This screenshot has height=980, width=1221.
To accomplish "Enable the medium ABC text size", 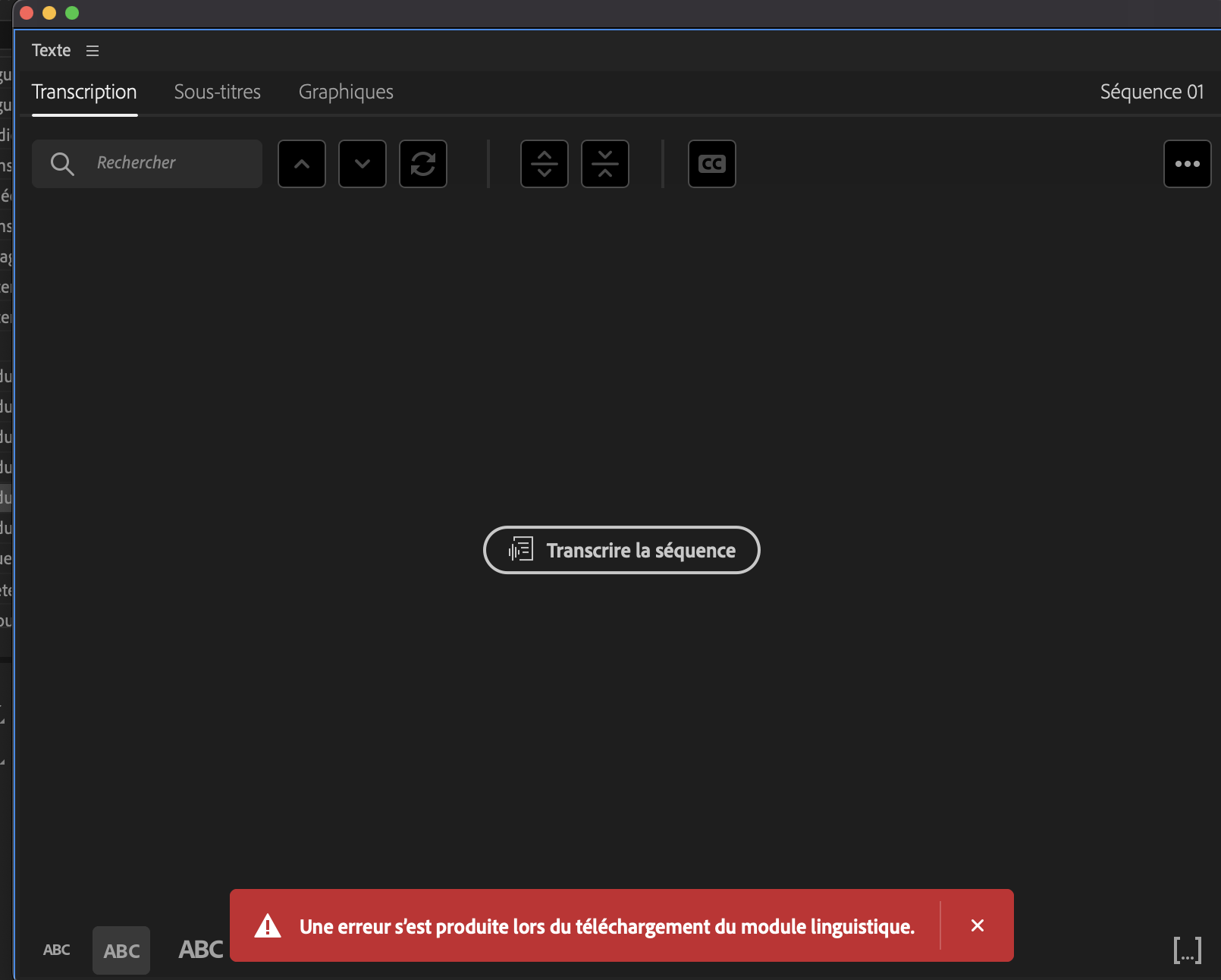I will [x=121, y=950].
